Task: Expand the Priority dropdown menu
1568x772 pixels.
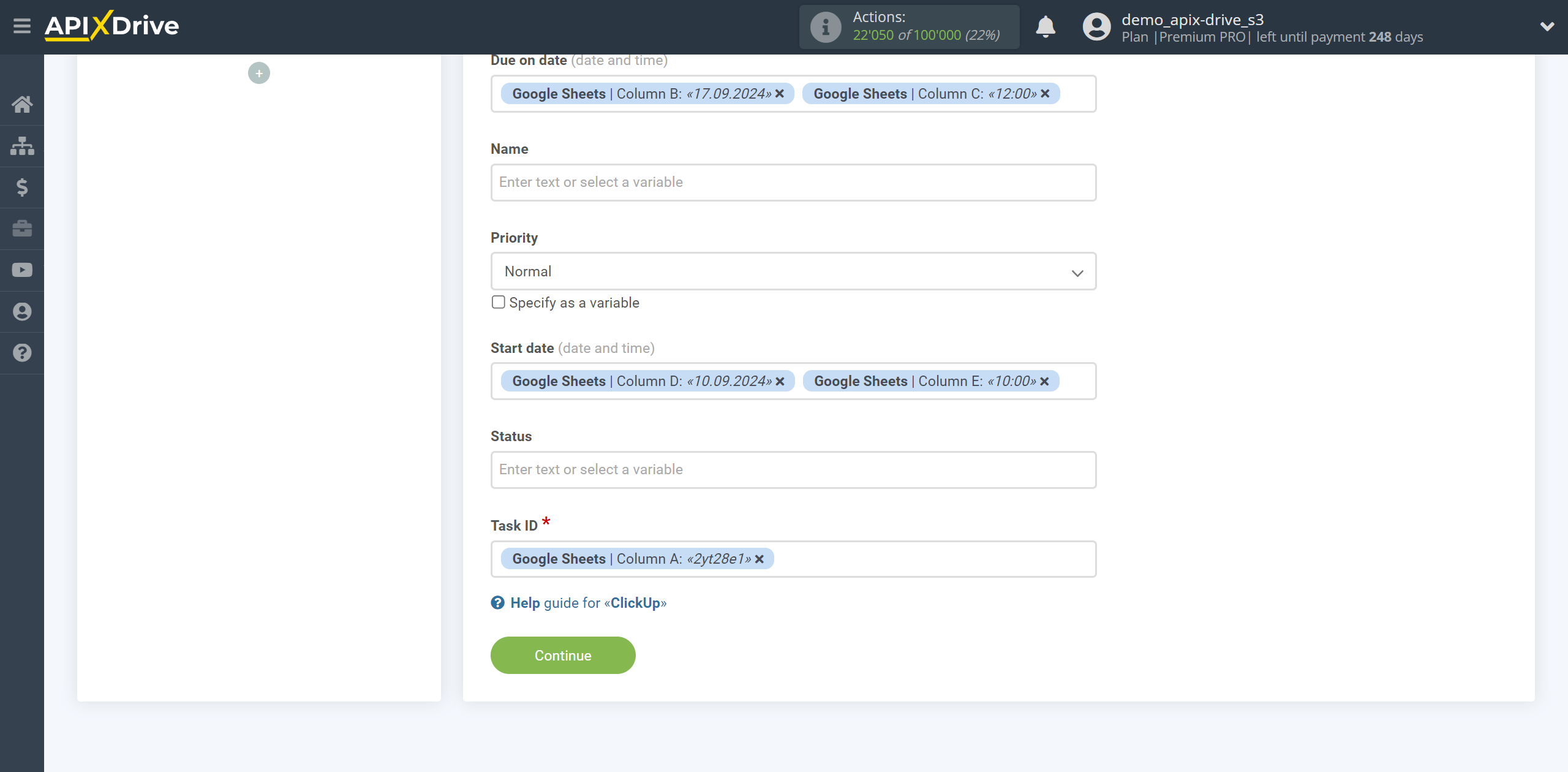Action: pos(792,272)
